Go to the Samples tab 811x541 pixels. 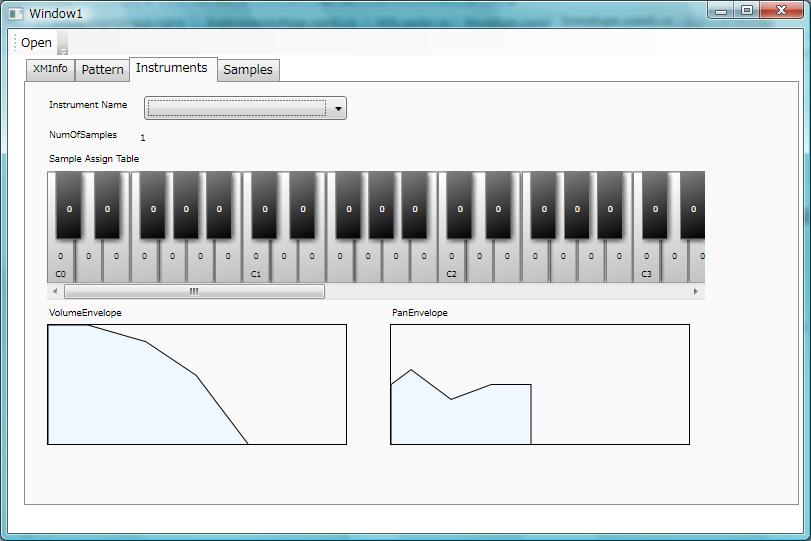coord(247,70)
